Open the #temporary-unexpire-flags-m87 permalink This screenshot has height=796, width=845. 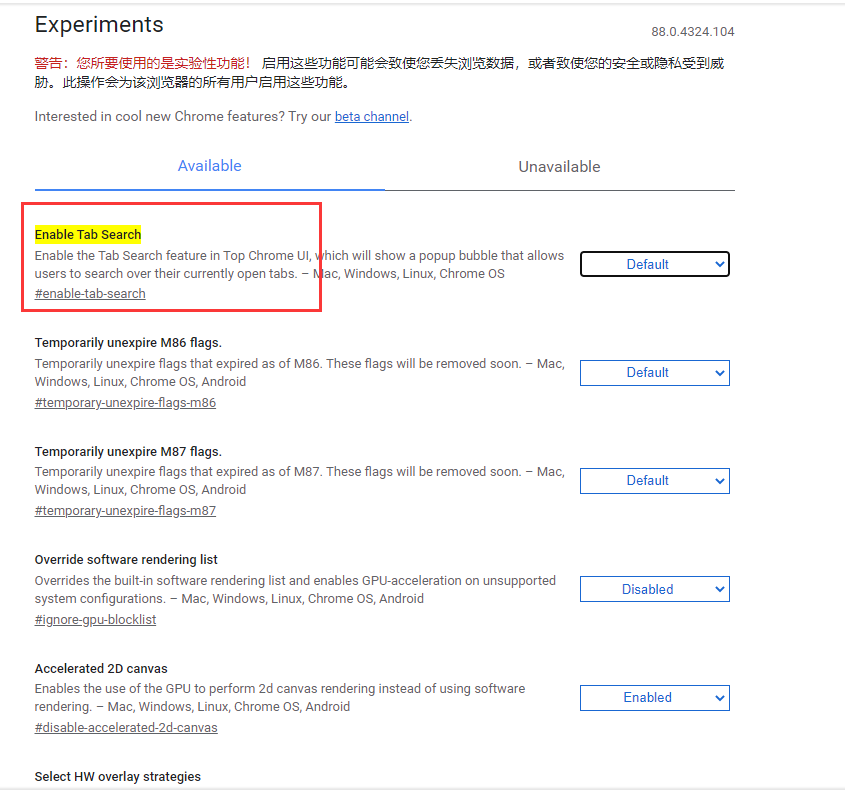[125, 510]
